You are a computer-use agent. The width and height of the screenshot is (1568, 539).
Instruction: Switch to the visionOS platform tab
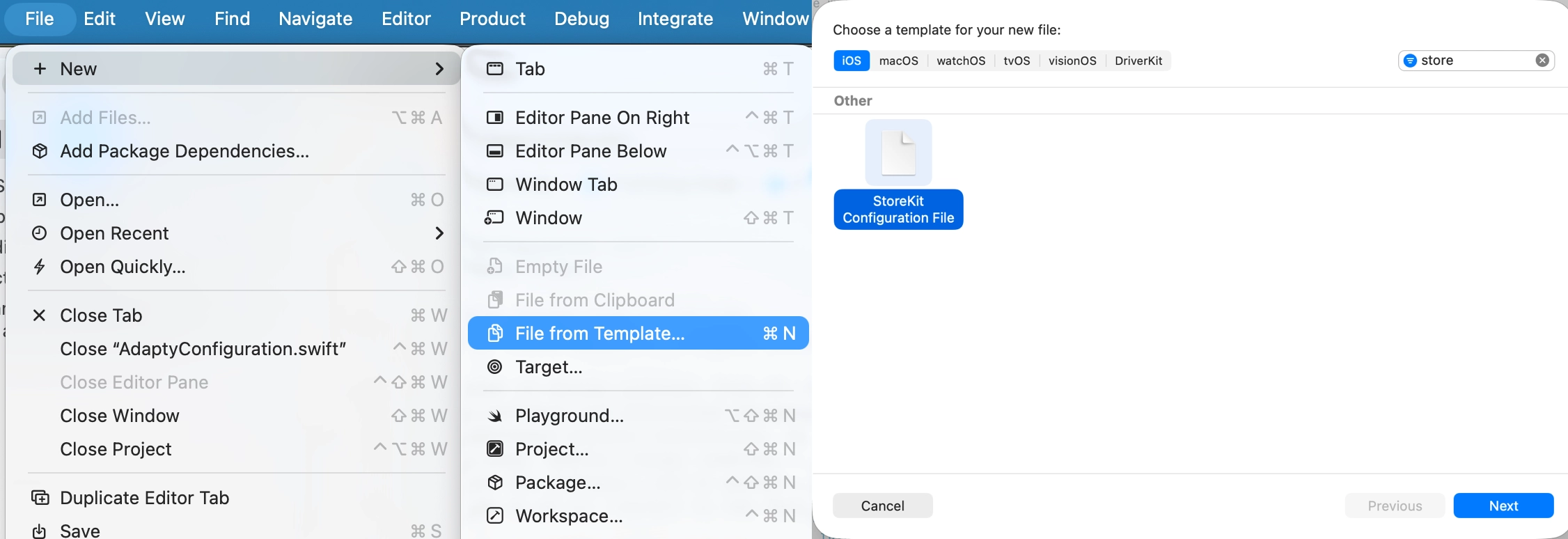(1072, 61)
